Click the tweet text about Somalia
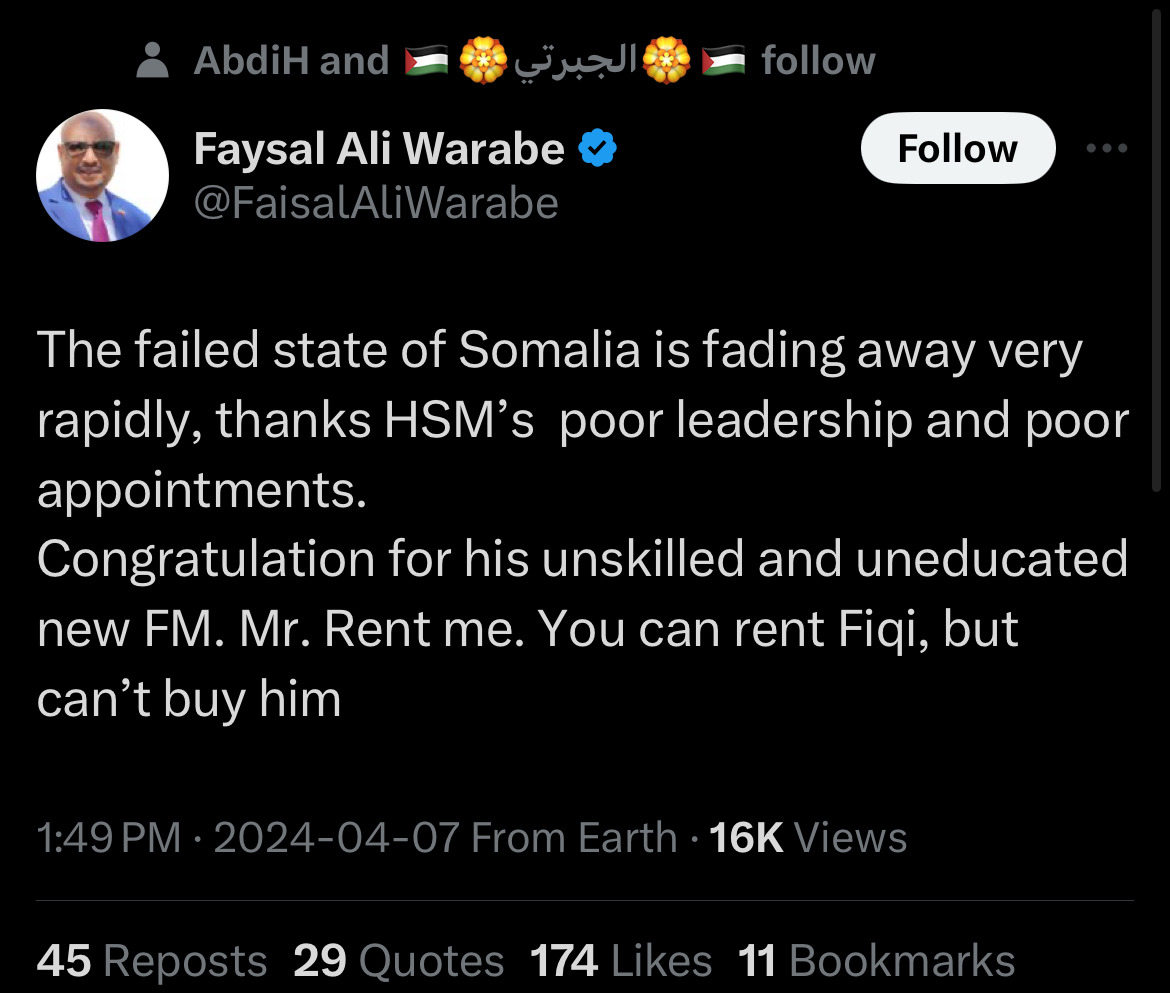1170x993 pixels. coord(582,525)
